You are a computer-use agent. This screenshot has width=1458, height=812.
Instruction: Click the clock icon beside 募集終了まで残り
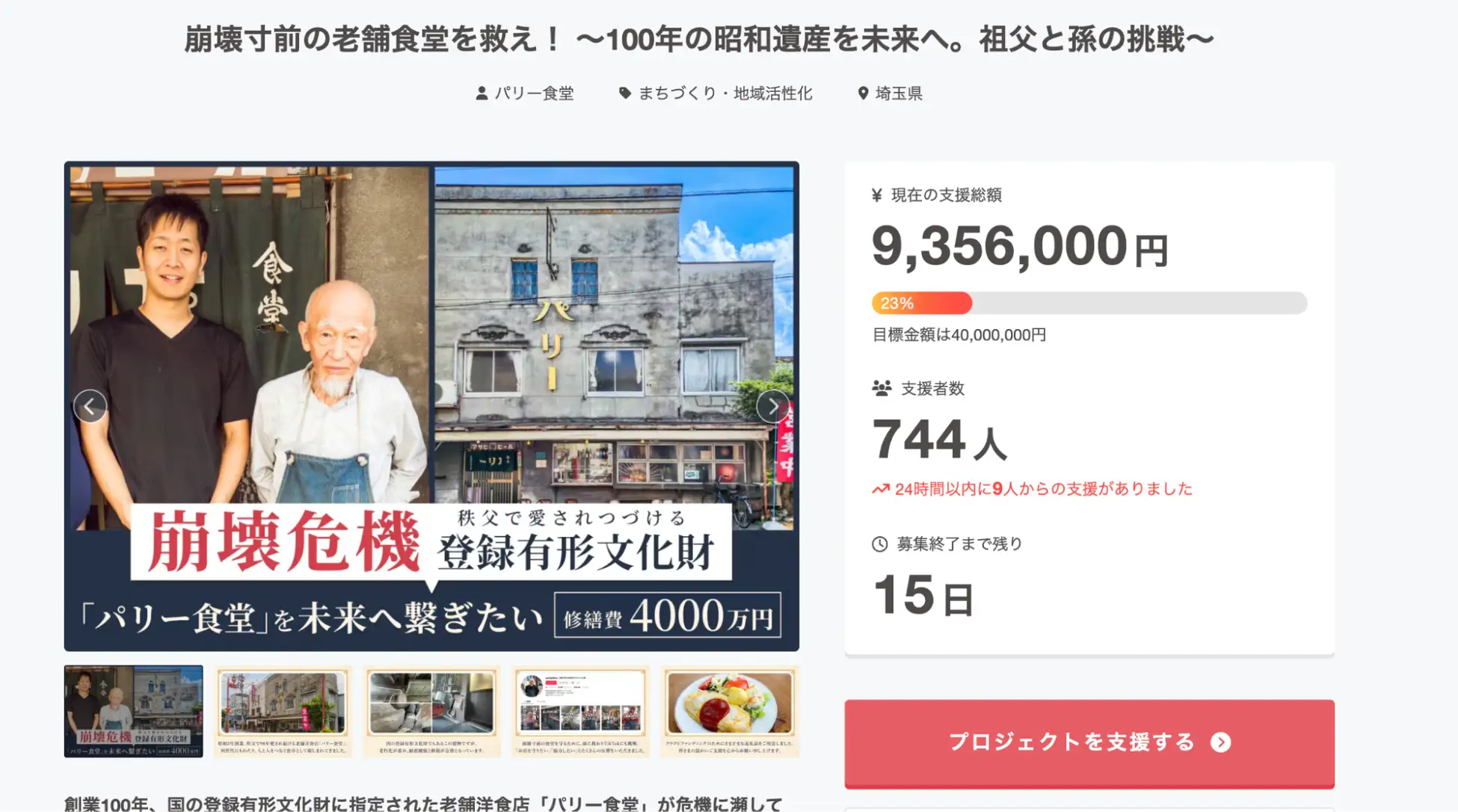click(880, 544)
